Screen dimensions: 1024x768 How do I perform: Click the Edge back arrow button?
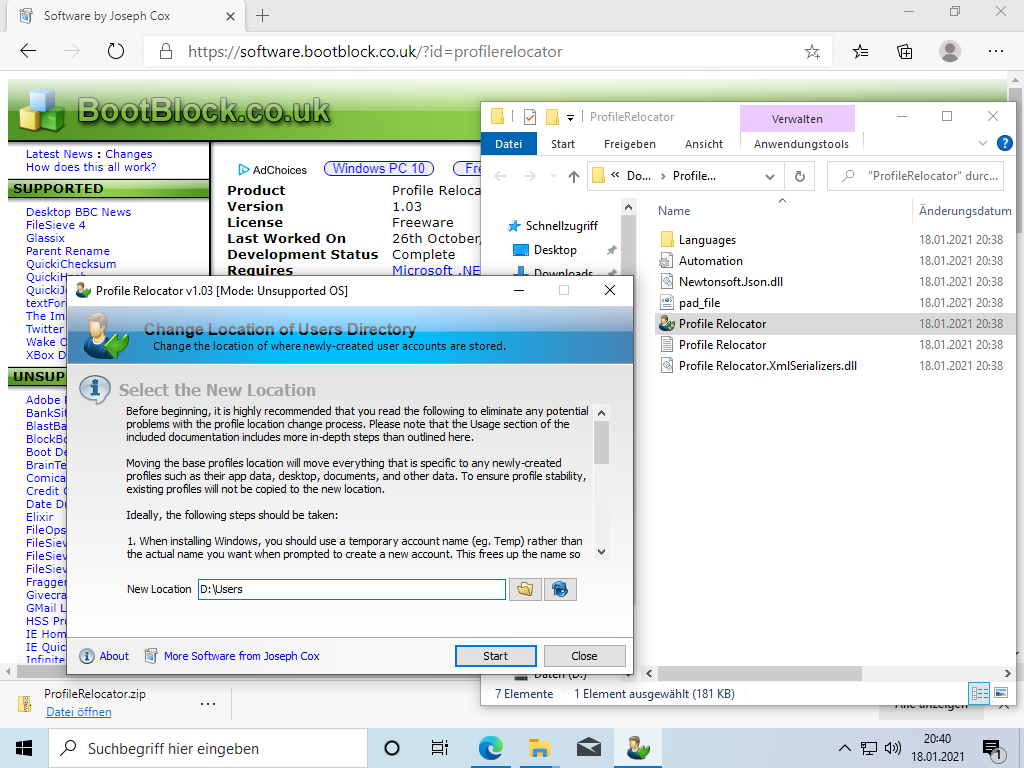pos(28,51)
